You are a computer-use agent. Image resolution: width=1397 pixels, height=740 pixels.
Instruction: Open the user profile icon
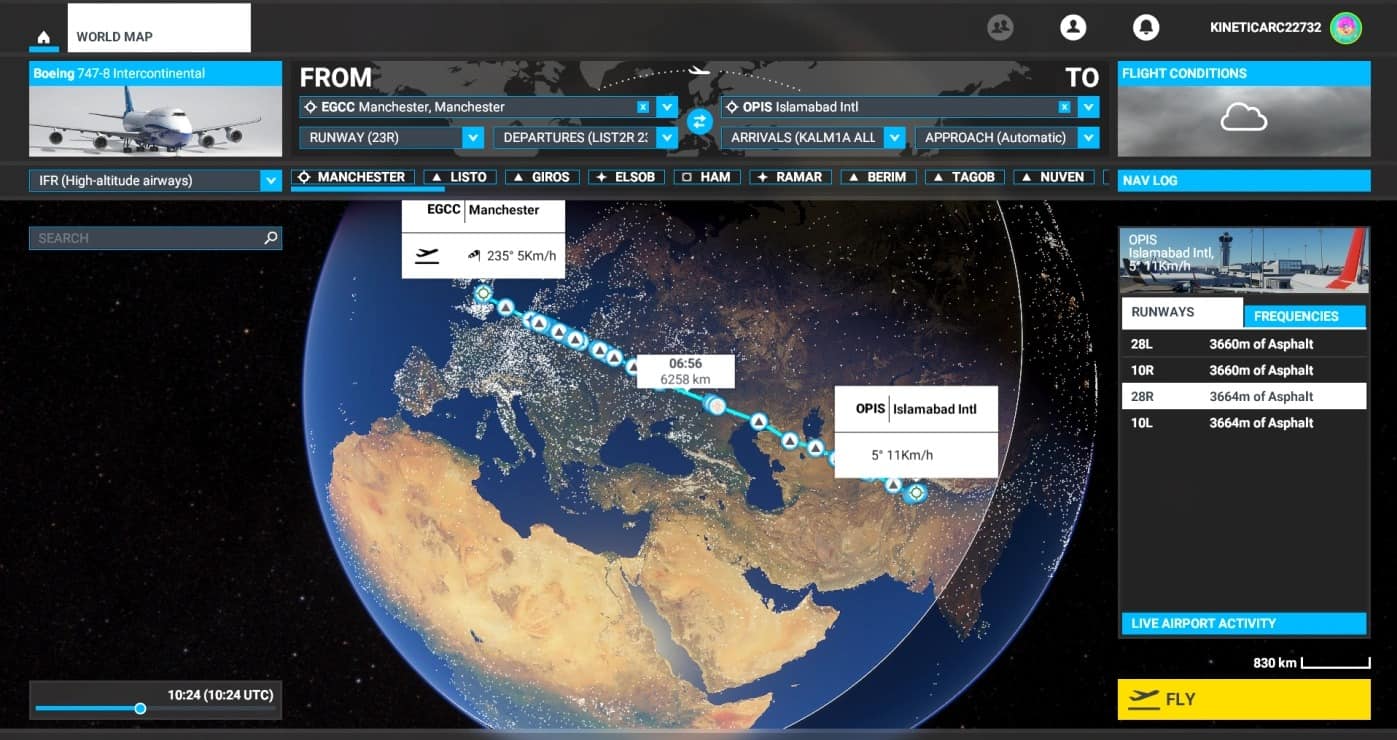coord(1073,28)
